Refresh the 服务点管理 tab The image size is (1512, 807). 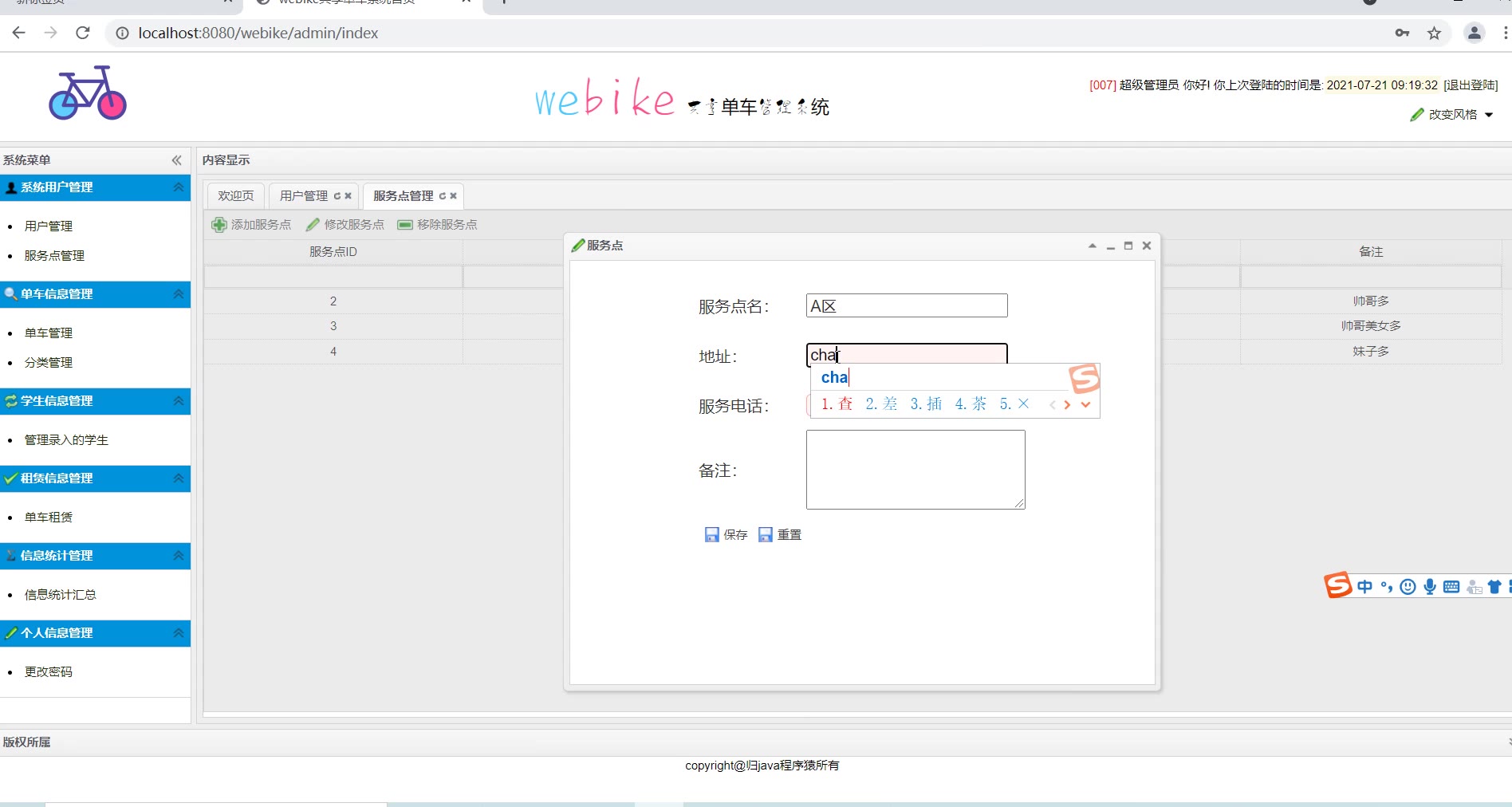pyautogui.click(x=443, y=196)
